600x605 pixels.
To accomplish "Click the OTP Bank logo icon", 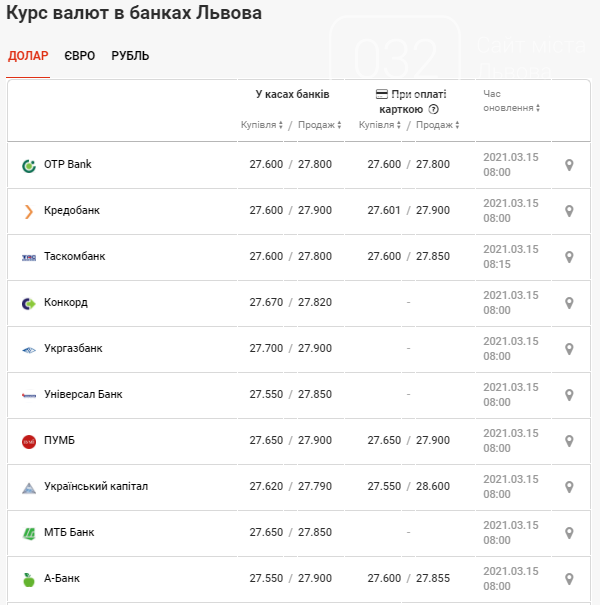I will [x=29, y=165].
